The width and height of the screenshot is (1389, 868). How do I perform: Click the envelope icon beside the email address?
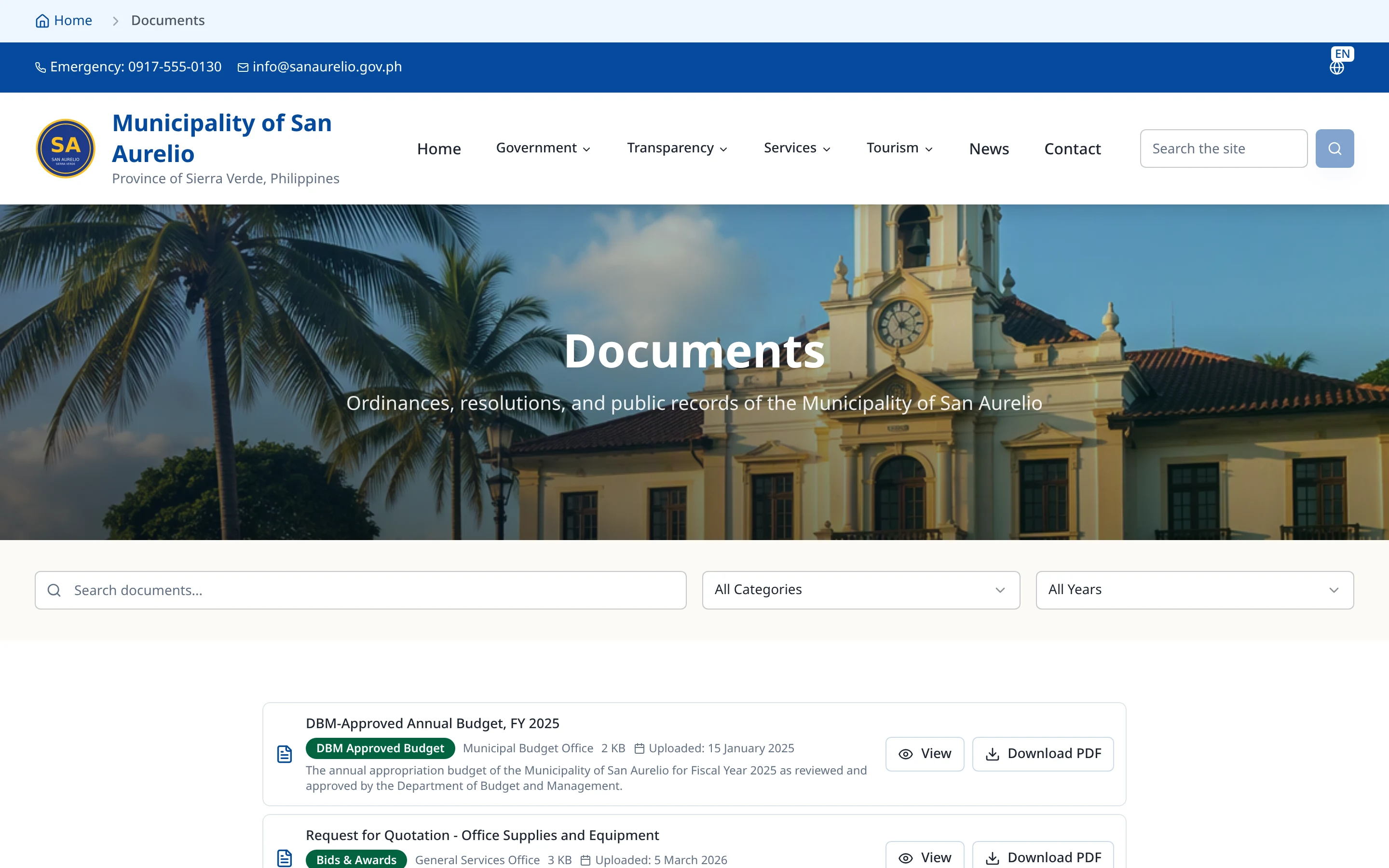(243, 68)
